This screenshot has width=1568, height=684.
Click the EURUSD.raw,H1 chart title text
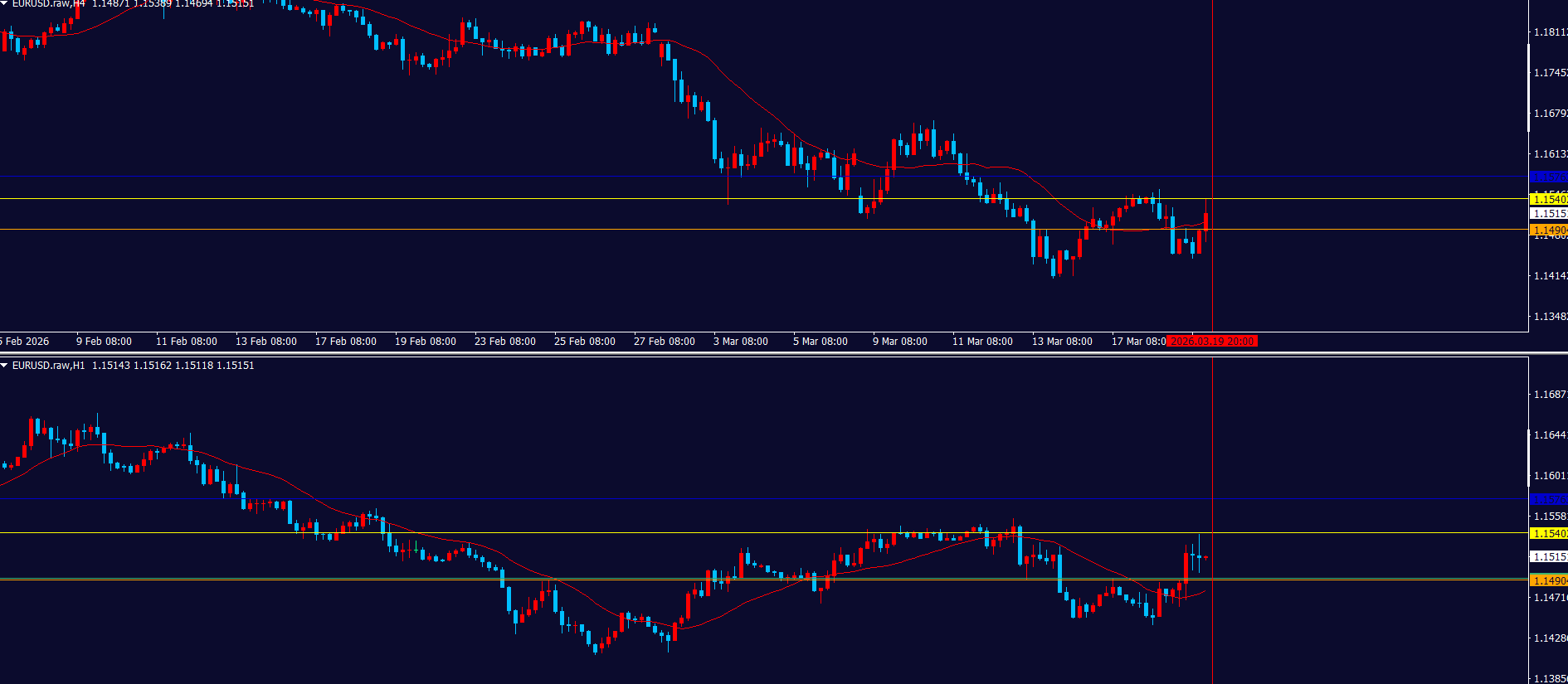pos(48,366)
